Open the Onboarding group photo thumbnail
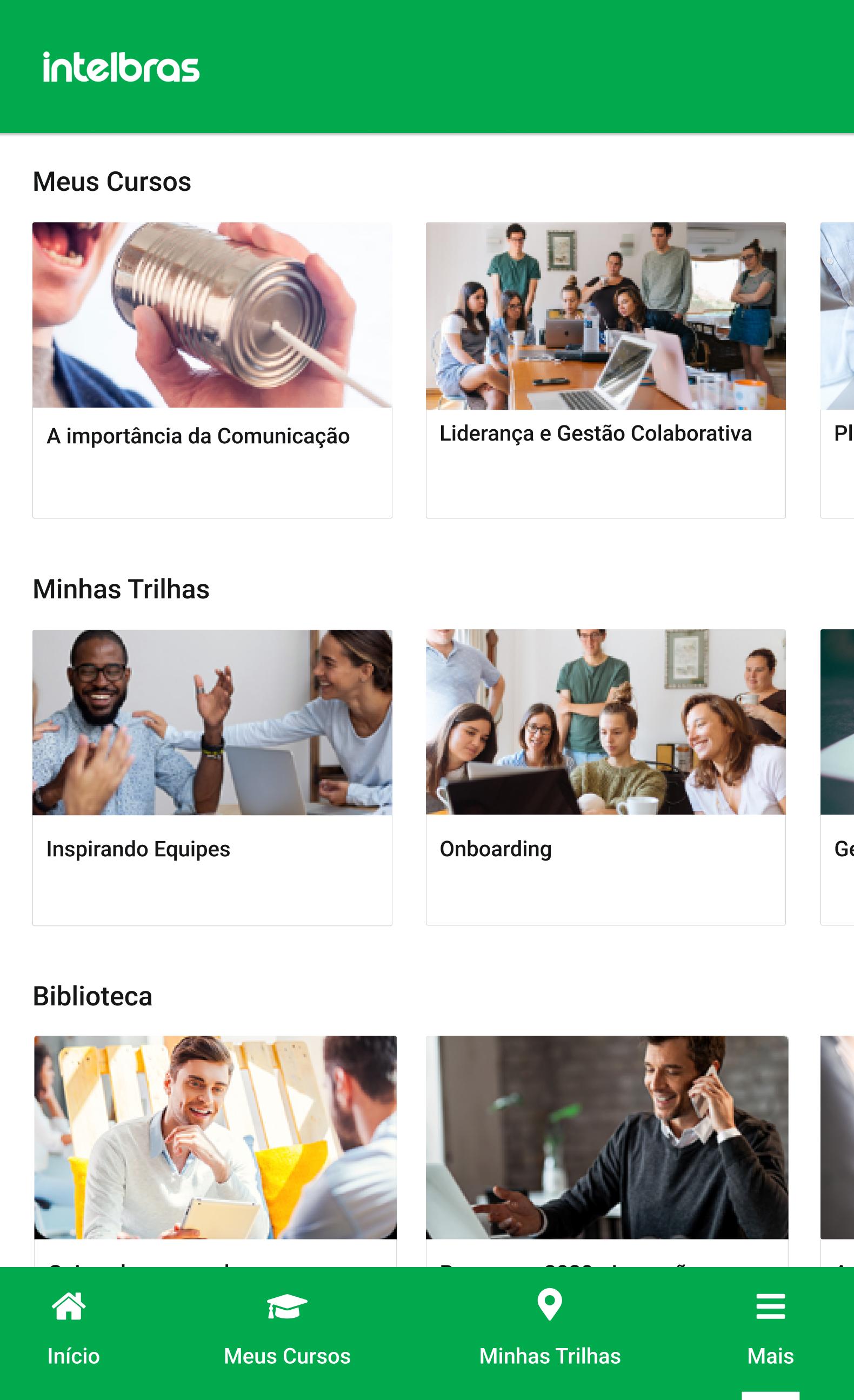Screen dimensions: 854x1400 click(x=606, y=722)
